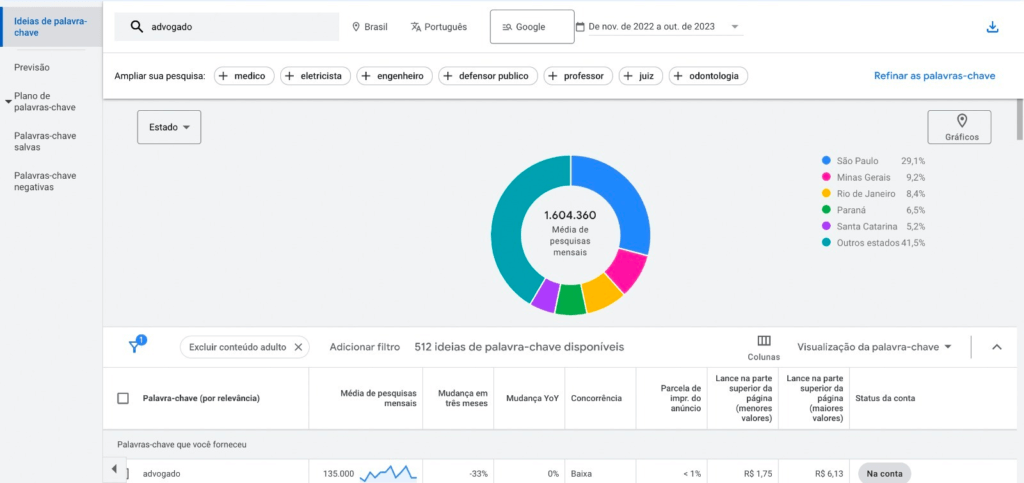Click 'Refinar as palavras-chave' link
Viewport: 1024px width, 483px height.
935,76
